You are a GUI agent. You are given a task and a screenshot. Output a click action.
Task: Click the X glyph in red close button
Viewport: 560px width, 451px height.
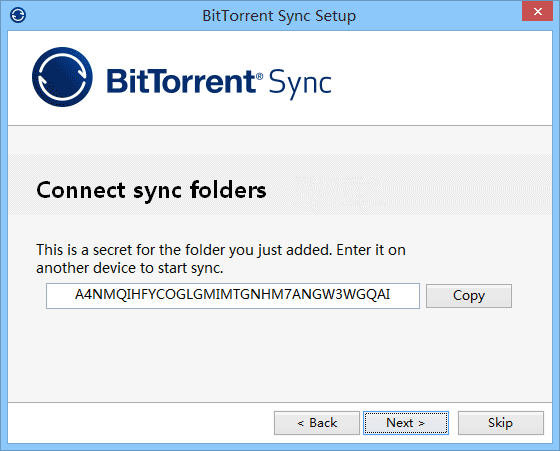coord(538,11)
